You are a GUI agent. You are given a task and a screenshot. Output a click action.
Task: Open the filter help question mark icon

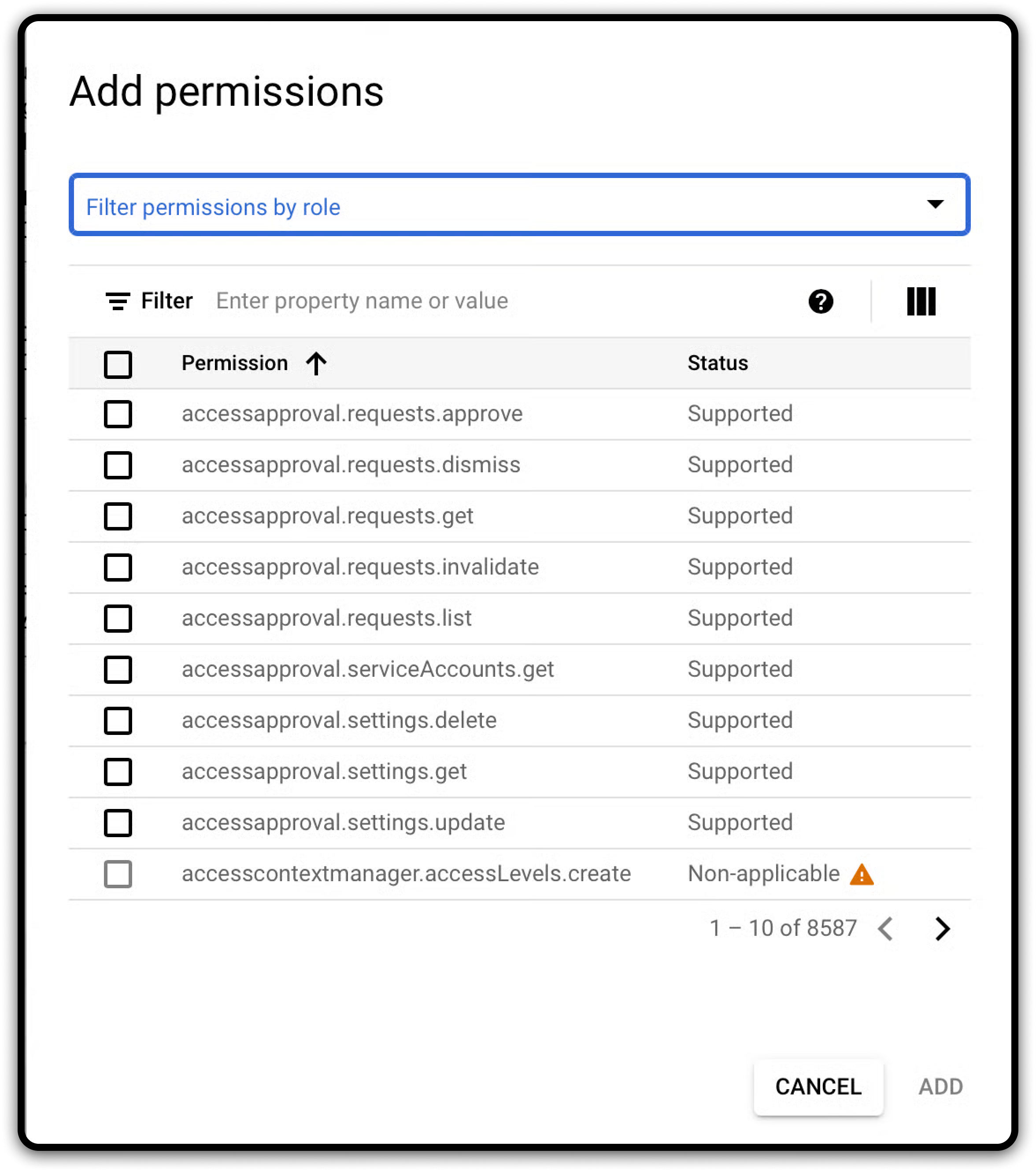(x=821, y=302)
